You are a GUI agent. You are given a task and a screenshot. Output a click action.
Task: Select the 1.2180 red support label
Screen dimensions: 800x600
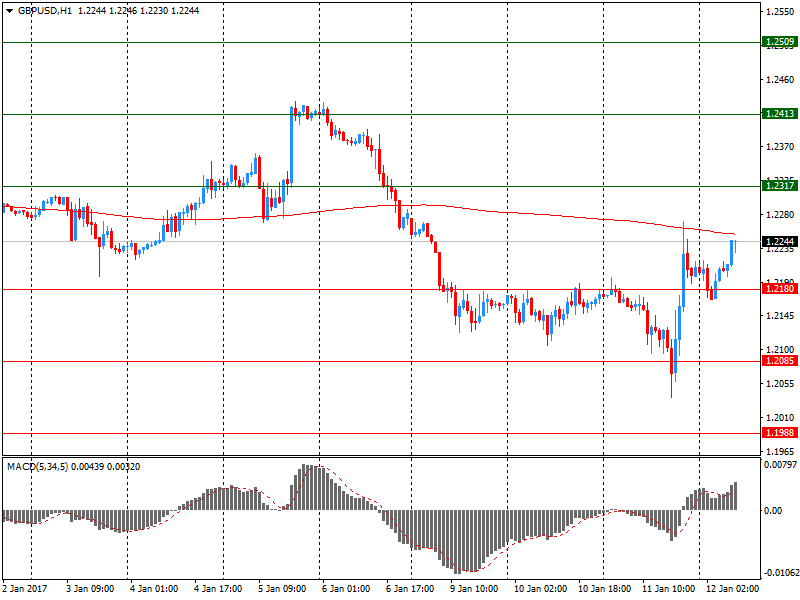(780, 289)
